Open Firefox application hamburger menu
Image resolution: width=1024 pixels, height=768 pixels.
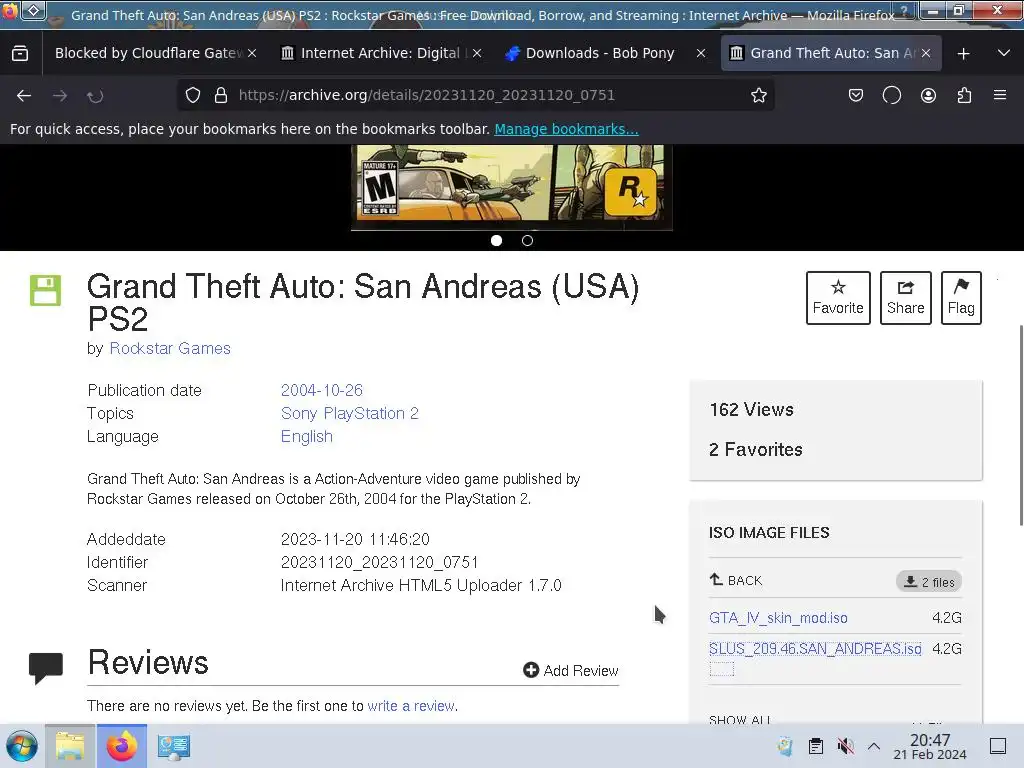(1000, 95)
